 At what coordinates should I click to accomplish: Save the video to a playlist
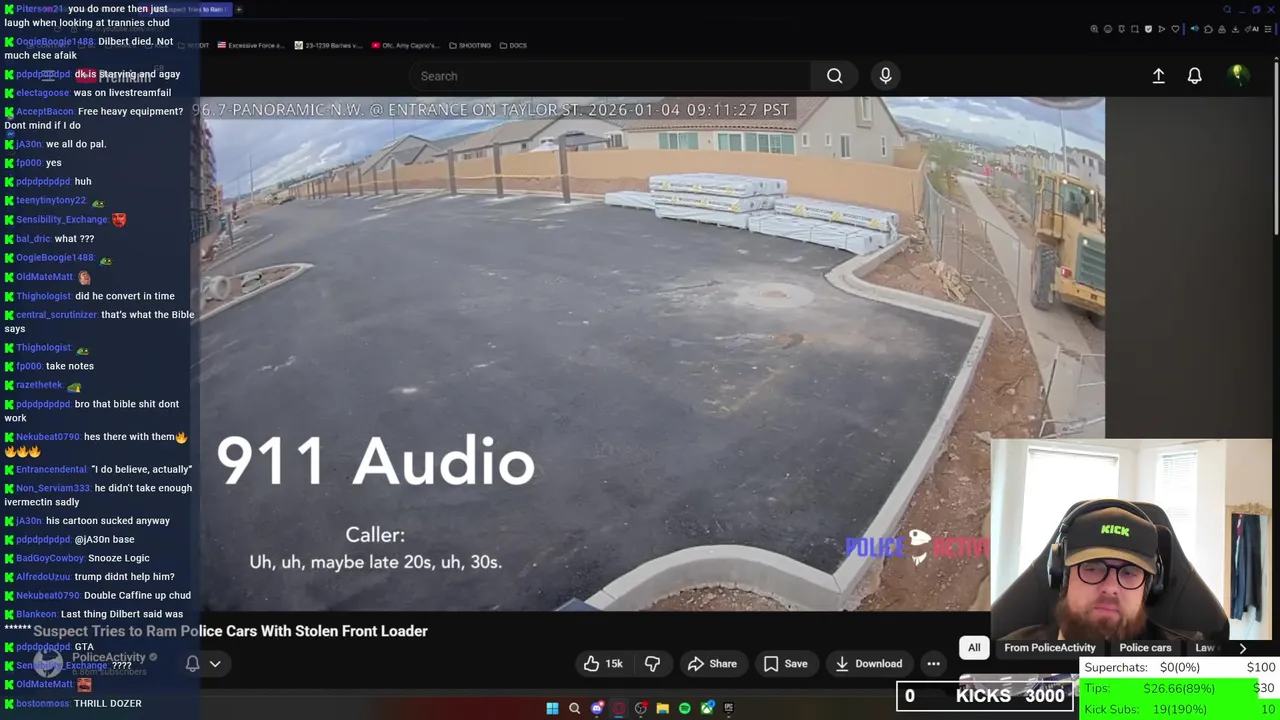coord(785,664)
